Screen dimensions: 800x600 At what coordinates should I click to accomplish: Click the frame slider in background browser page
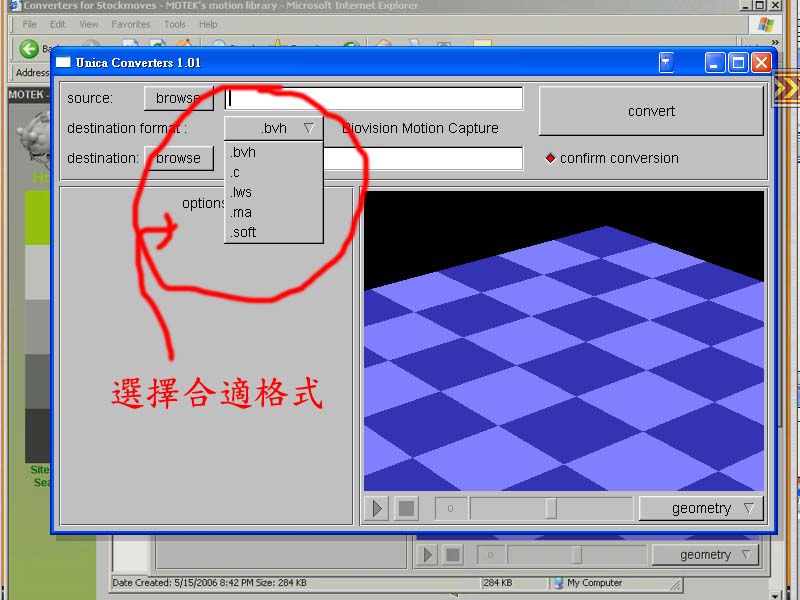point(577,555)
